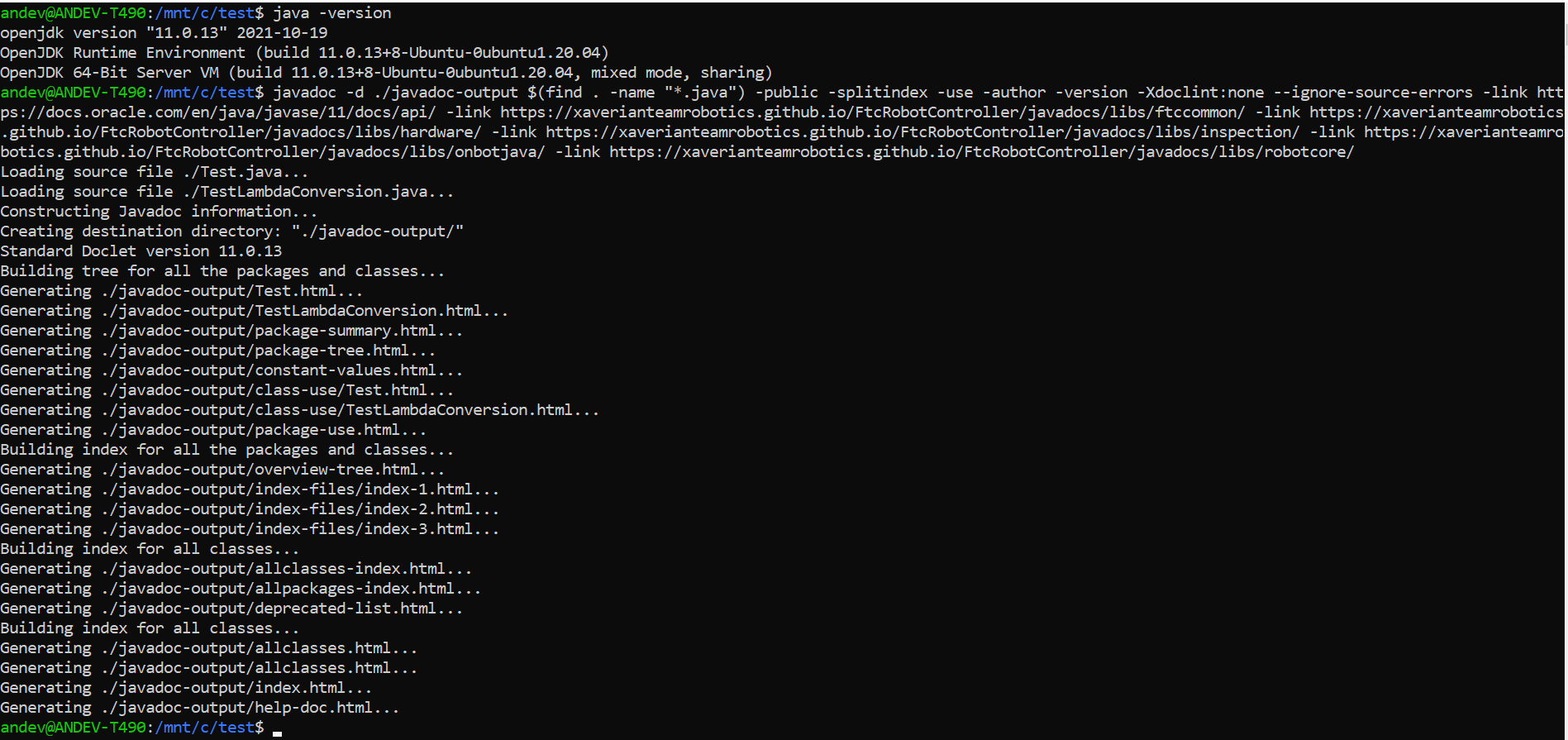1568x740 pixels.
Task: Click the libs/inspection javadocs URL
Action: tap(922, 132)
